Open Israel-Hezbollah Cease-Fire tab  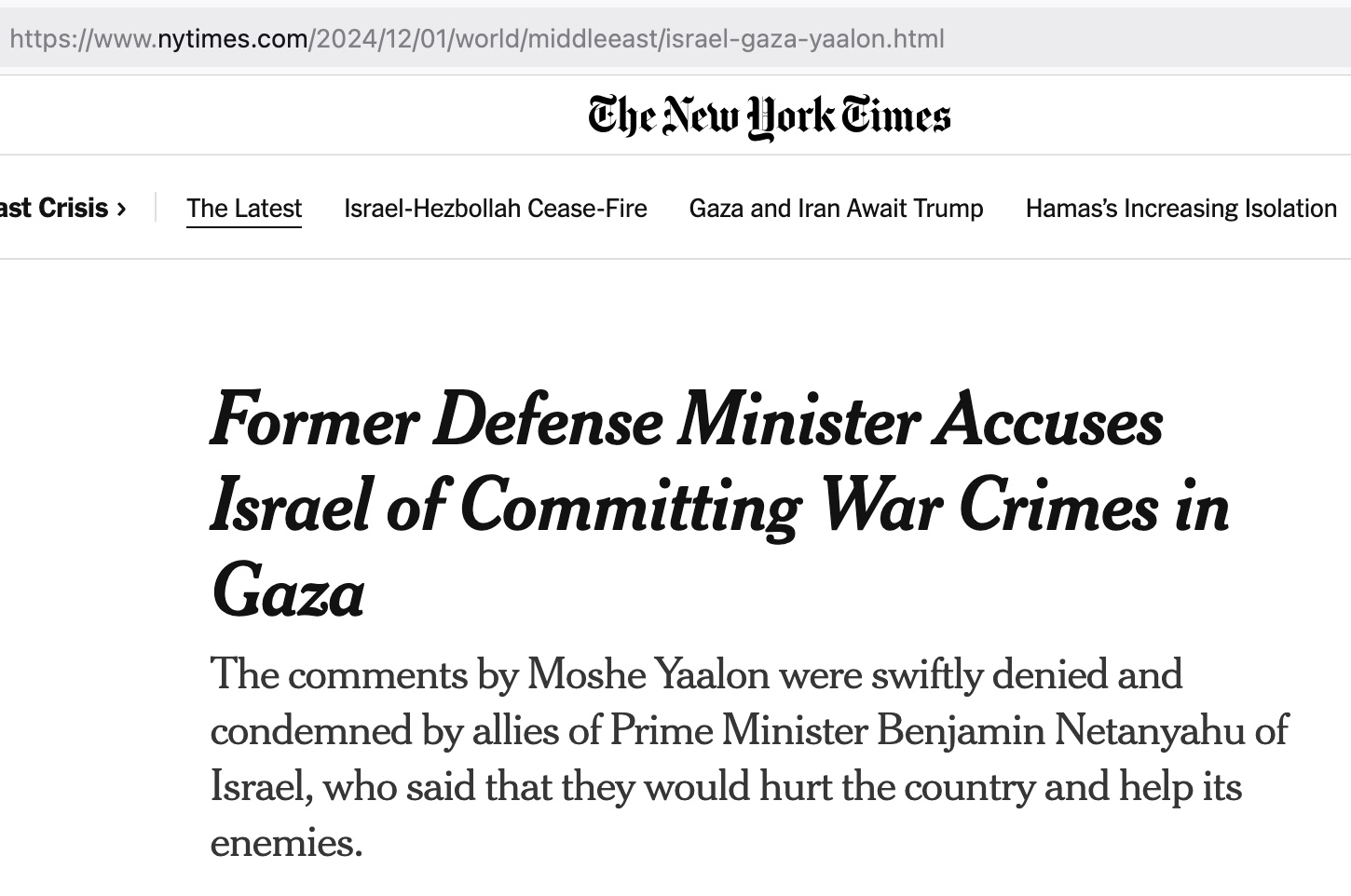496,208
